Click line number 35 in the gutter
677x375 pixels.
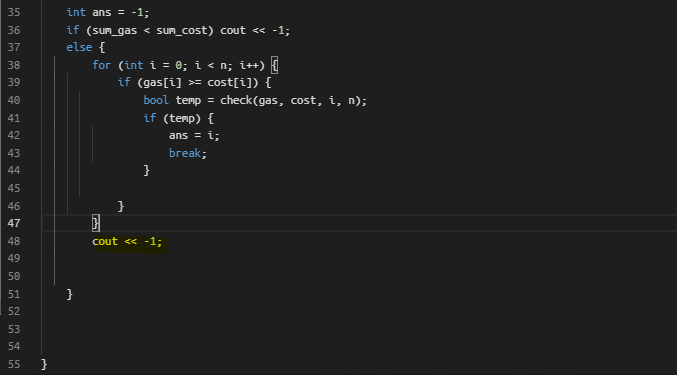pos(14,12)
